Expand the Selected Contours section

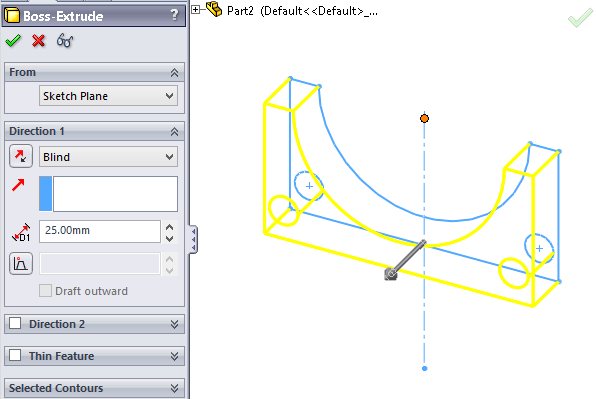[174, 388]
